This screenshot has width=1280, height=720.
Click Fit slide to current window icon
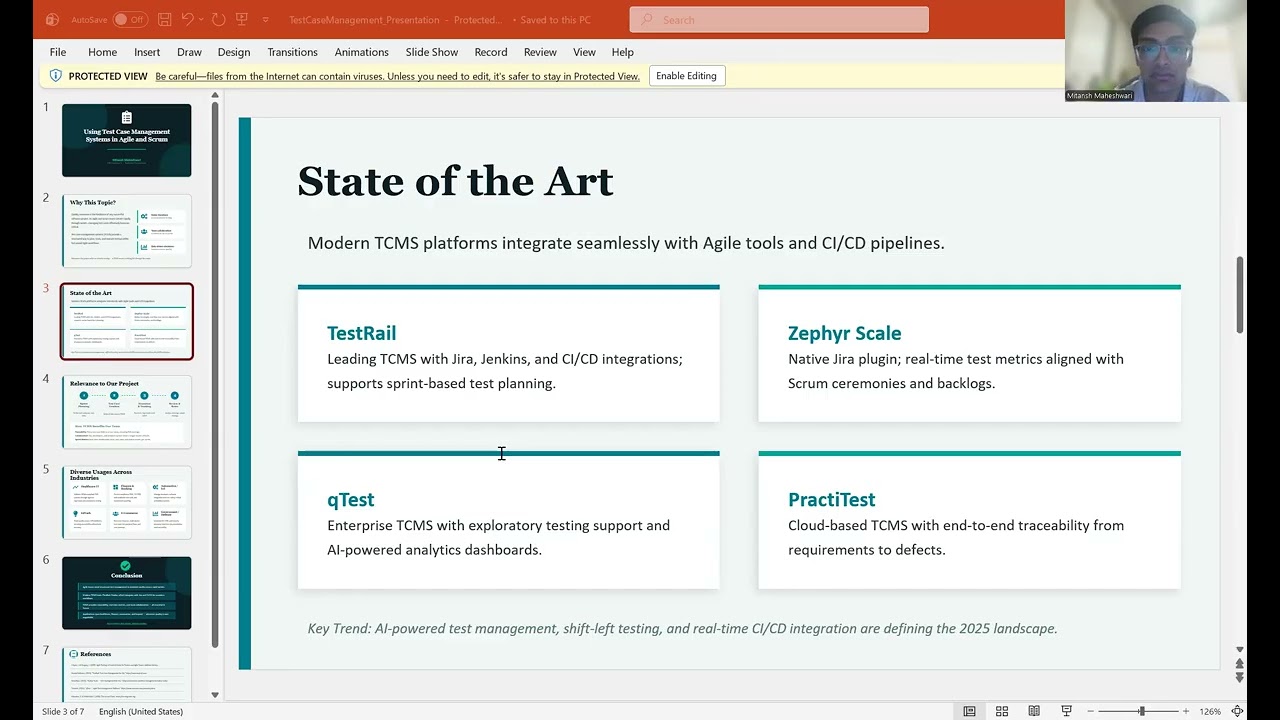click(1238, 711)
